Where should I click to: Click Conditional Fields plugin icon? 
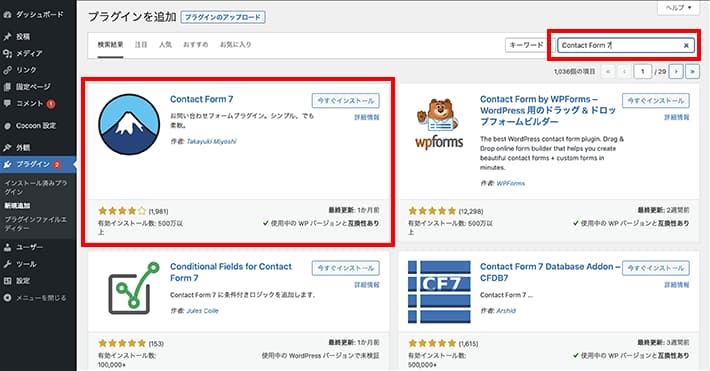pos(134,288)
